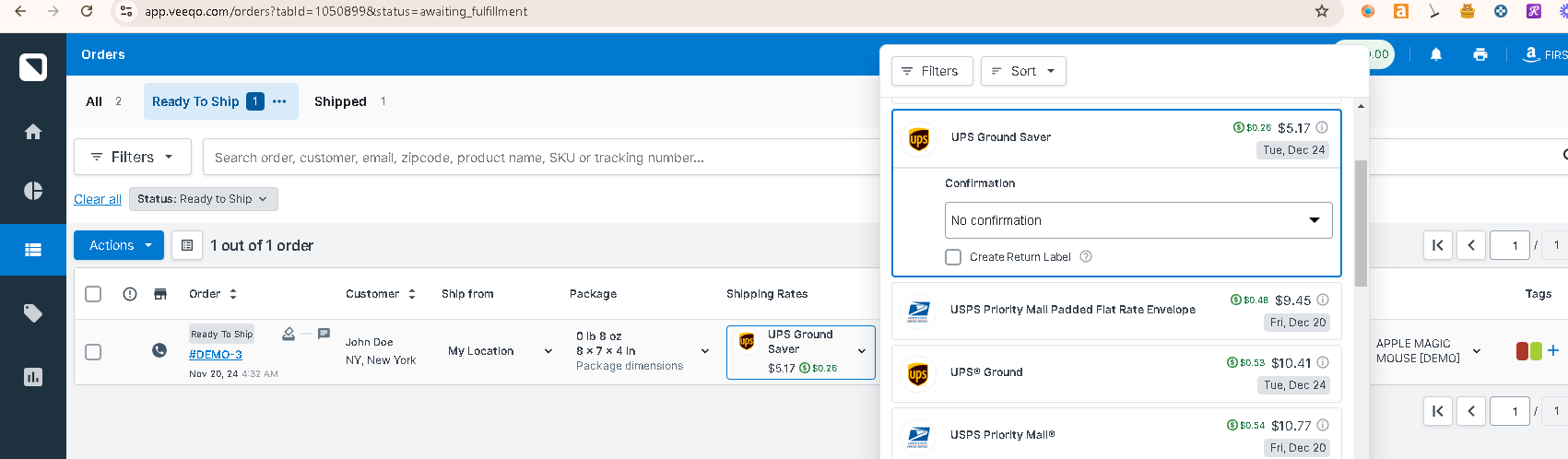Click the order stamp icon for #DEMO-3
Viewport: 1568px width, 459px height.
(289, 334)
